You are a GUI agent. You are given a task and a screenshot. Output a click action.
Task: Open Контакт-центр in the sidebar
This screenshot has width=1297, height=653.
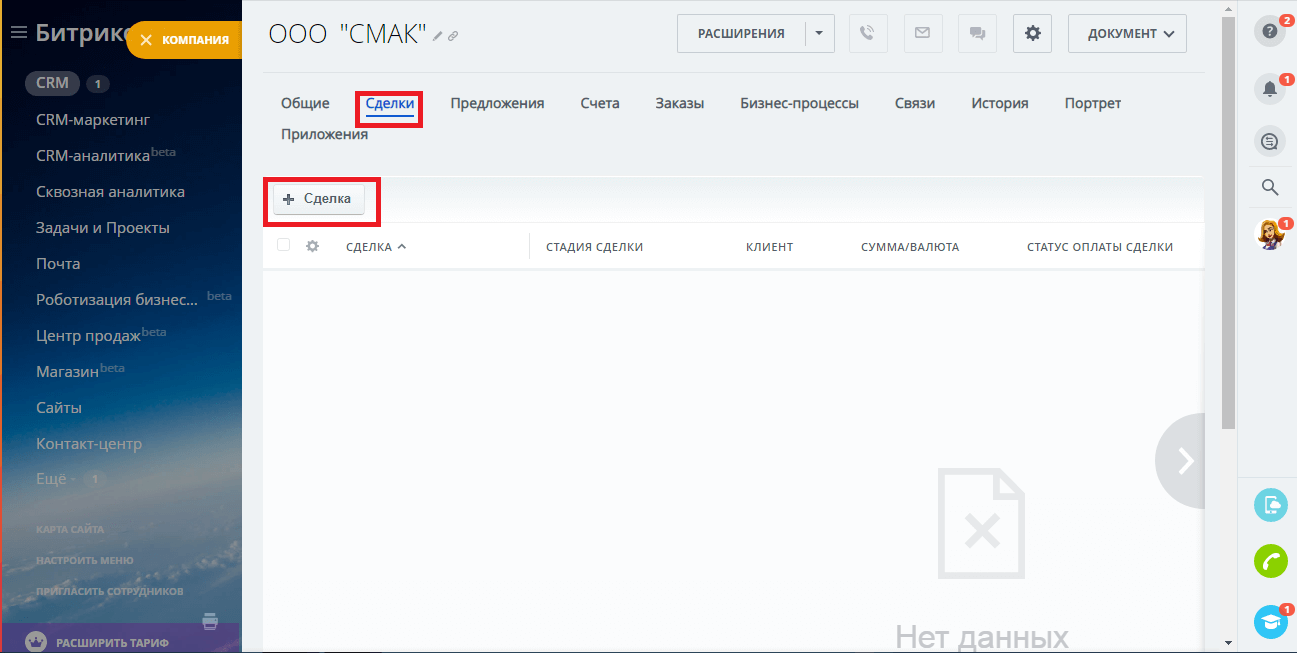[89, 444]
